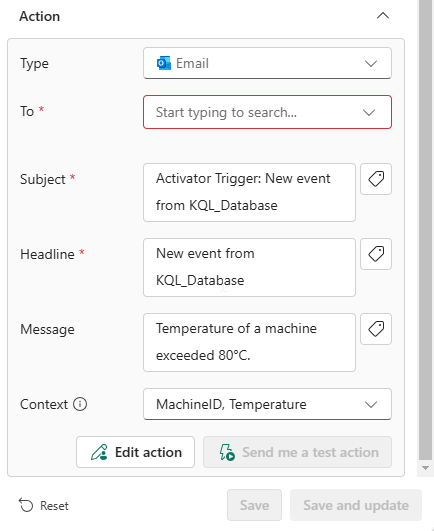Click the Context info icon

(x=80, y=404)
